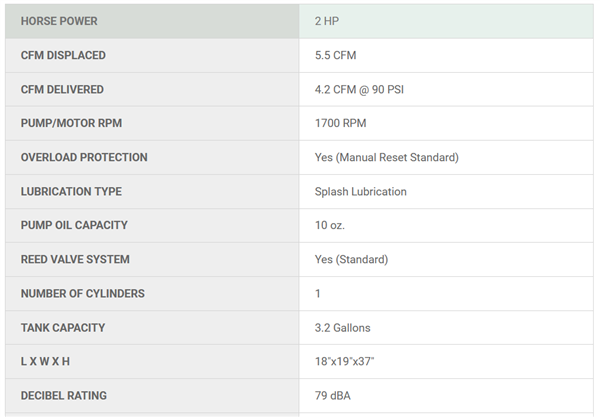Select the 18"x19"x37" dimensions value
Image resolution: width=600 pixels, height=417 pixels.
[344, 361]
